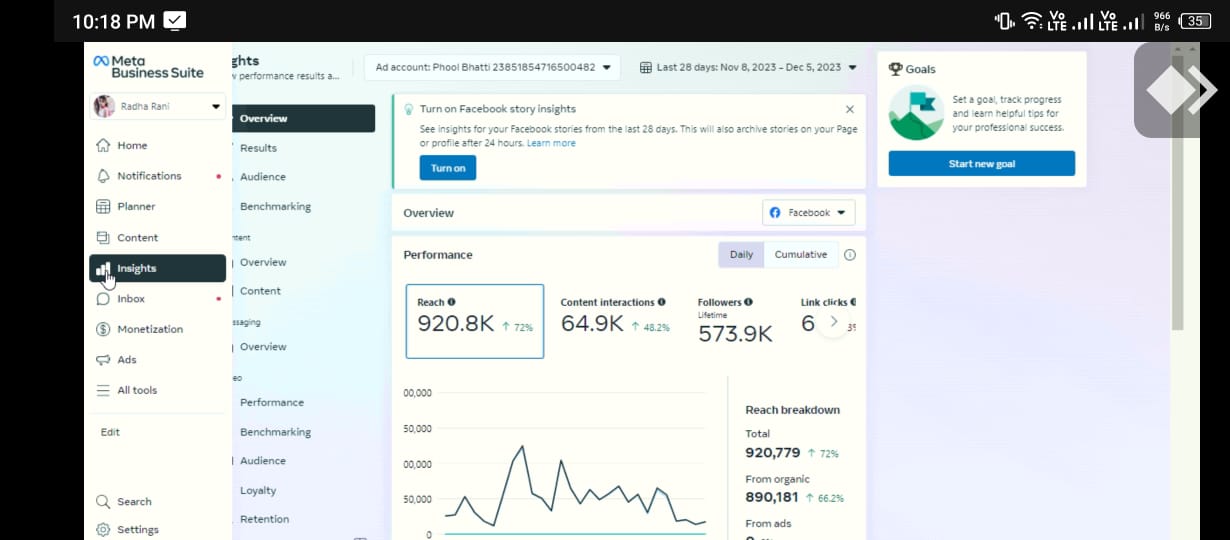This screenshot has width=1230, height=540.
Task: Click the Facebook logo in platform selector
Action: pos(775,213)
